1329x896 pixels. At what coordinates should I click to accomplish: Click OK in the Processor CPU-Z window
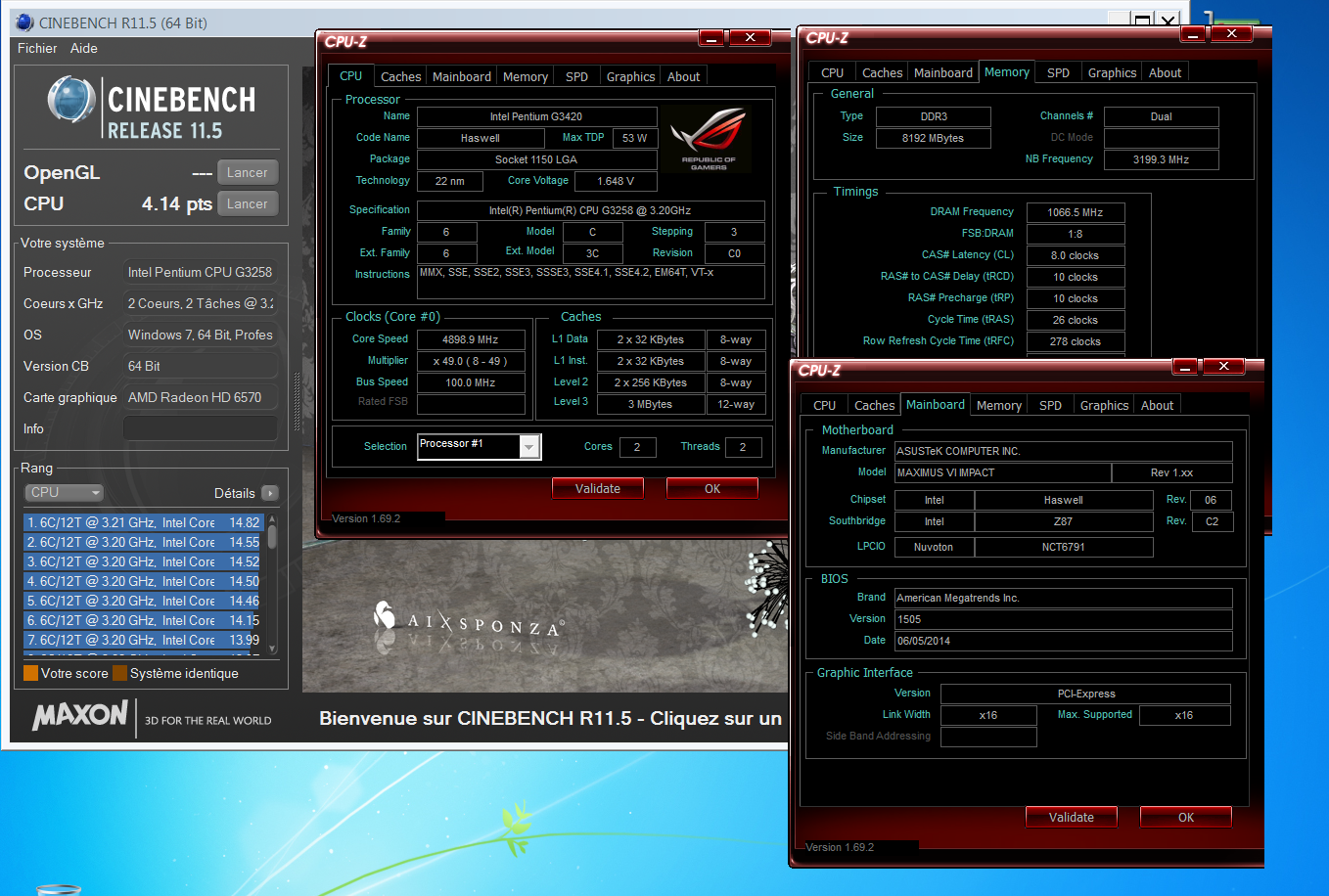tap(712, 488)
